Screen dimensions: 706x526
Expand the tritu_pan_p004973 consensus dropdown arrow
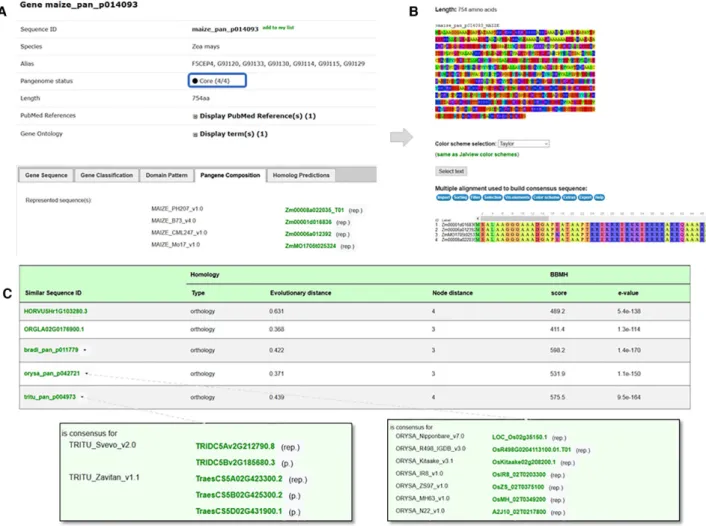82,397
